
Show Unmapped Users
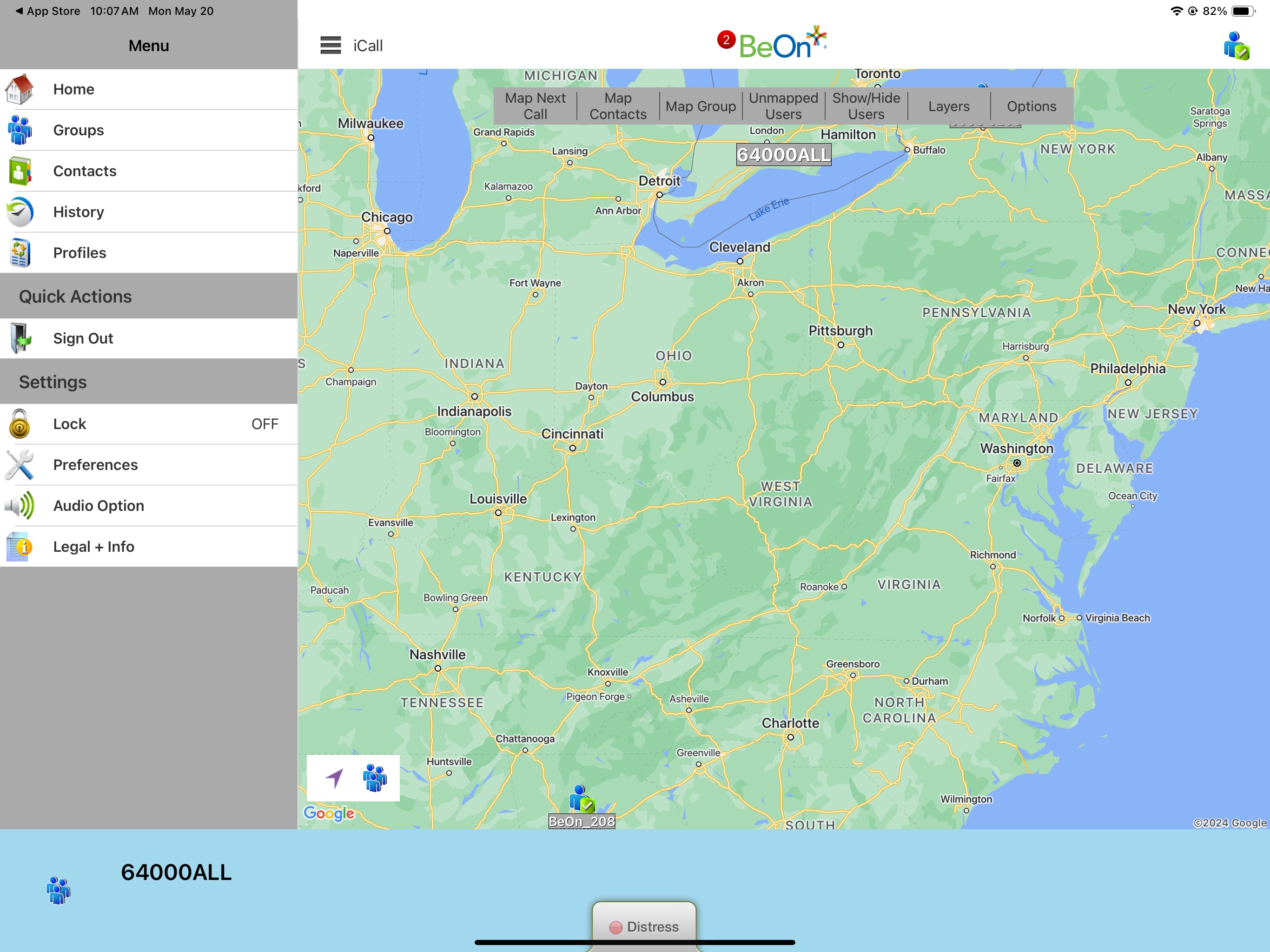click(x=783, y=106)
